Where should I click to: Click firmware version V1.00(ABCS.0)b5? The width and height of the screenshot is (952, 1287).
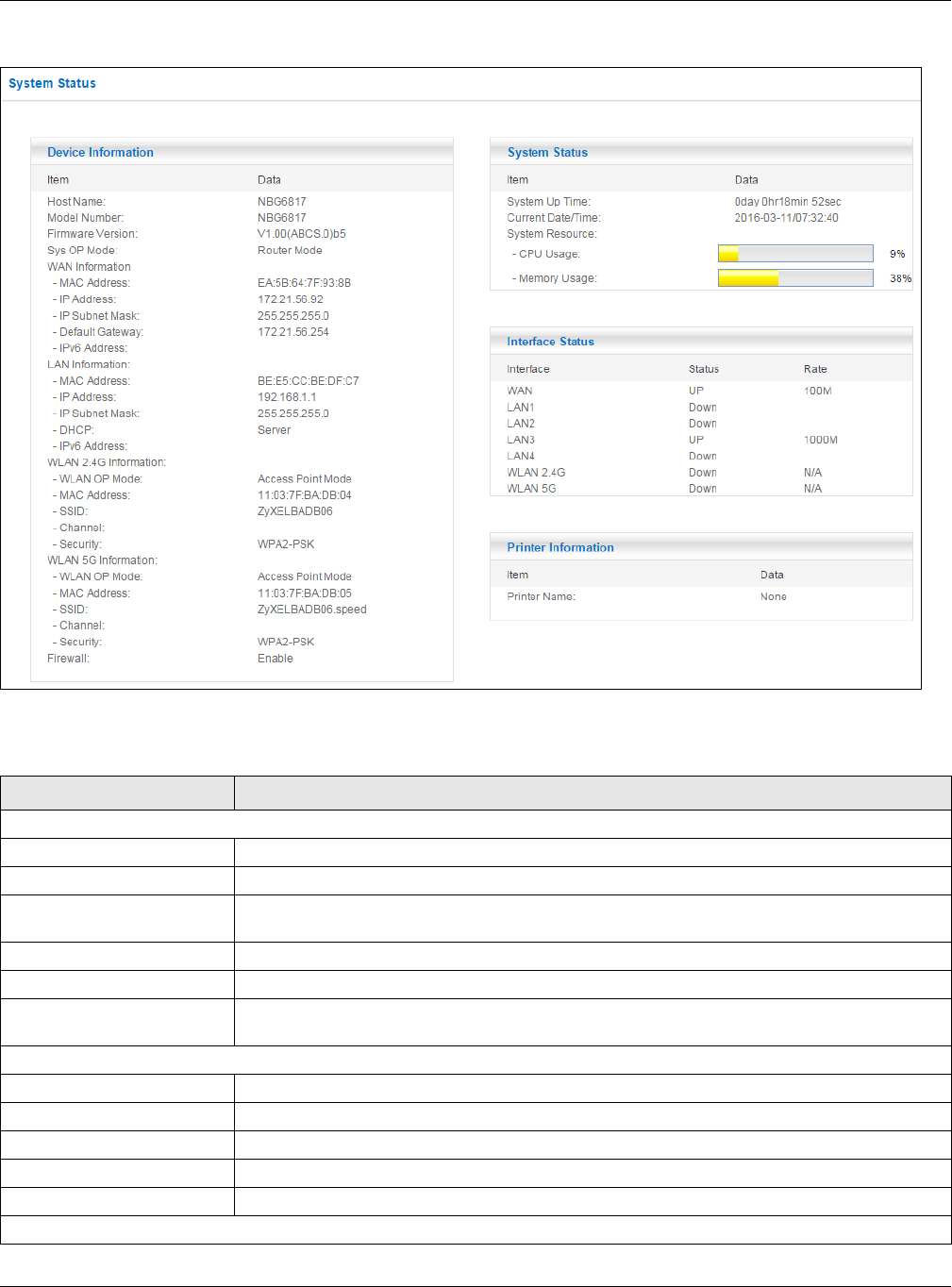click(302, 234)
